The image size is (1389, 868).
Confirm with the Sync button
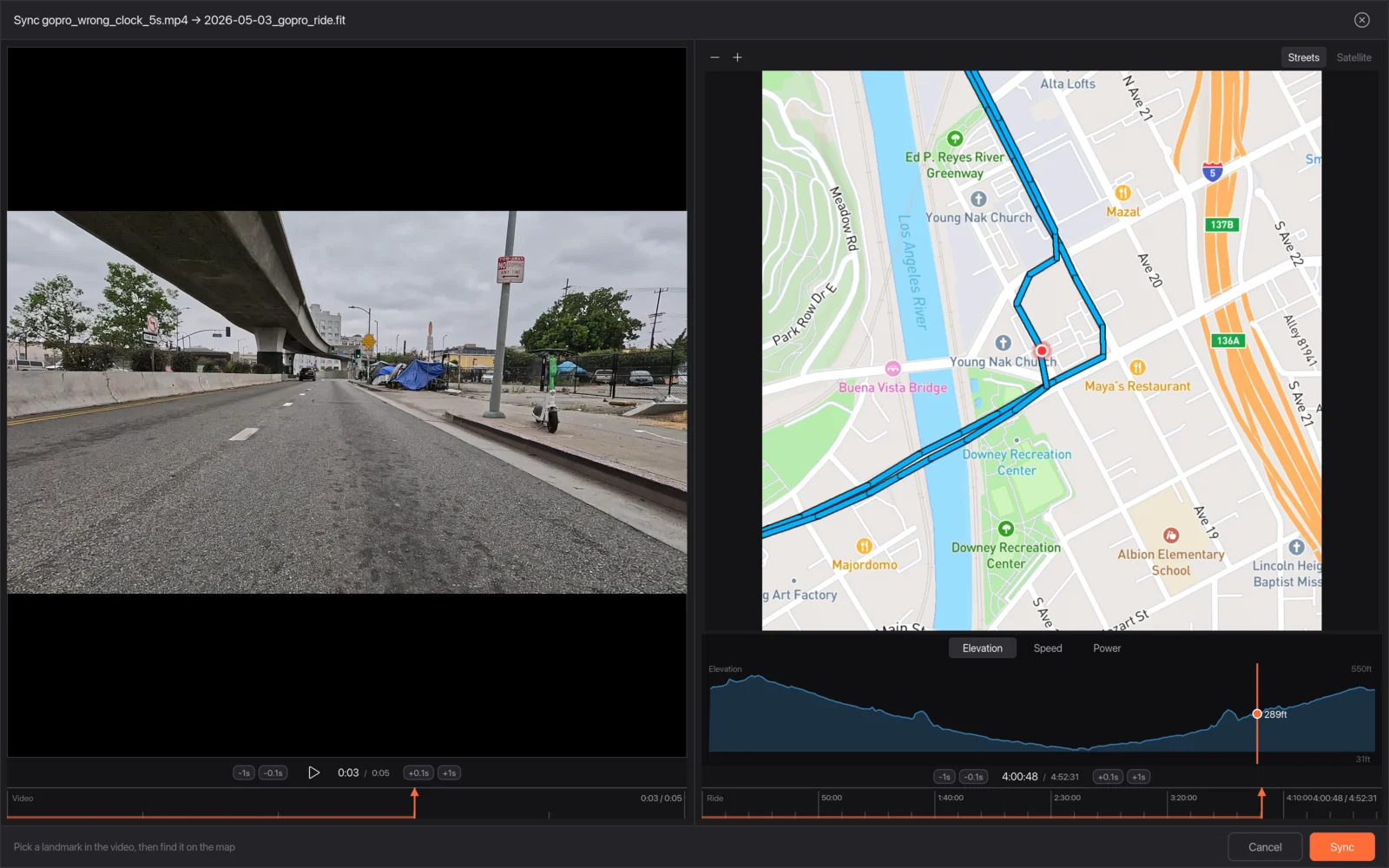(1341, 847)
